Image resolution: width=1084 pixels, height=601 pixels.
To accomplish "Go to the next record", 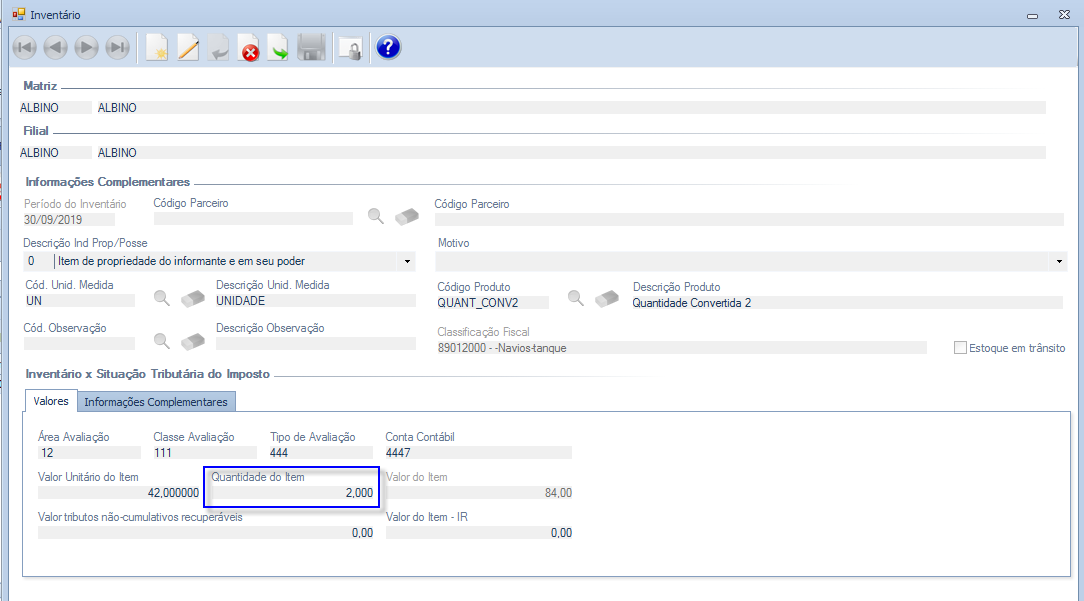I will click(87, 47).
